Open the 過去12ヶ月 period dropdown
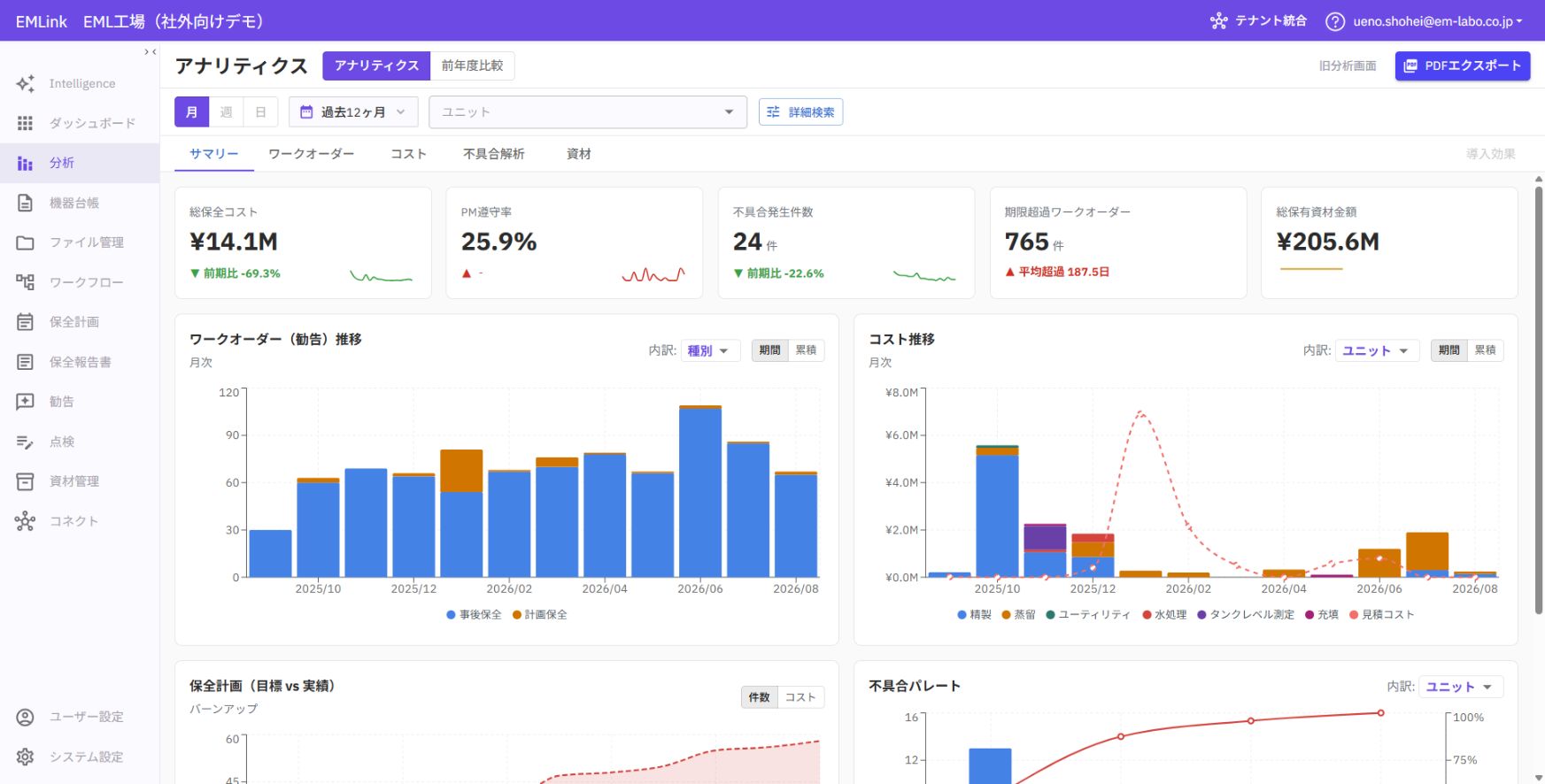Screen dimensions: 1545x784 353,112
